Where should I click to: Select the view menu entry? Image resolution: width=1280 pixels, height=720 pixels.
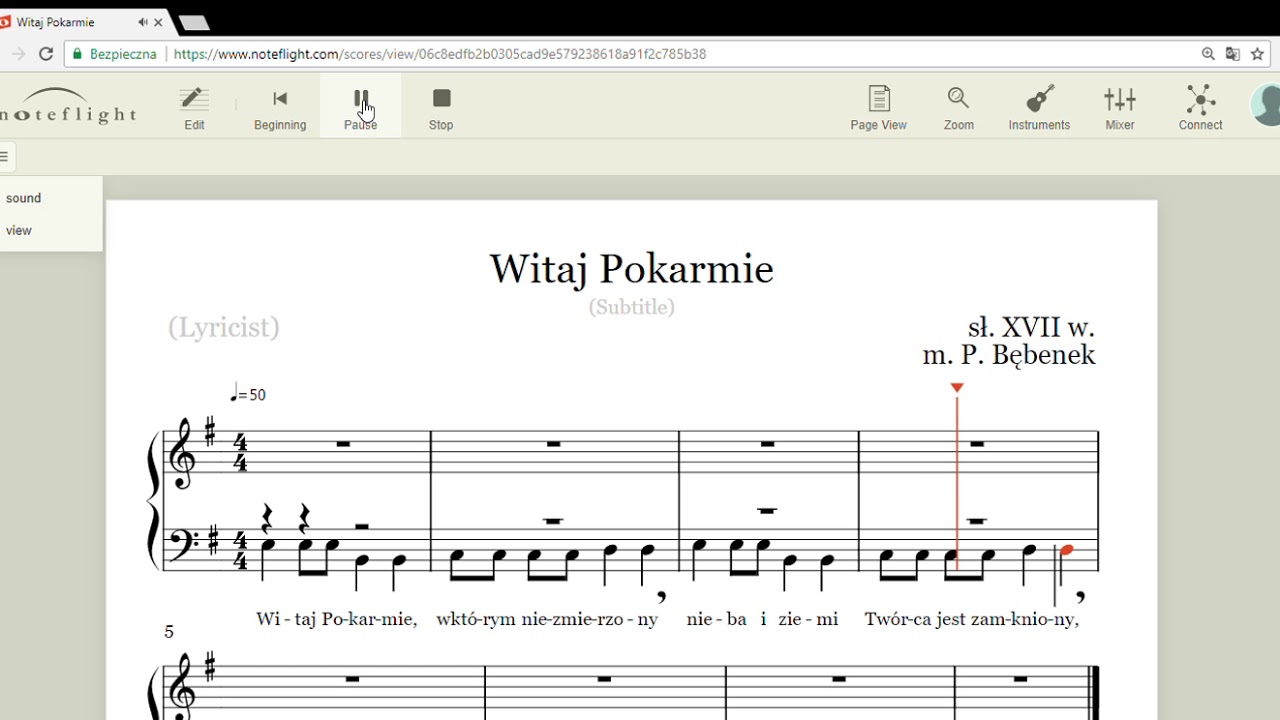pos(19,230)
